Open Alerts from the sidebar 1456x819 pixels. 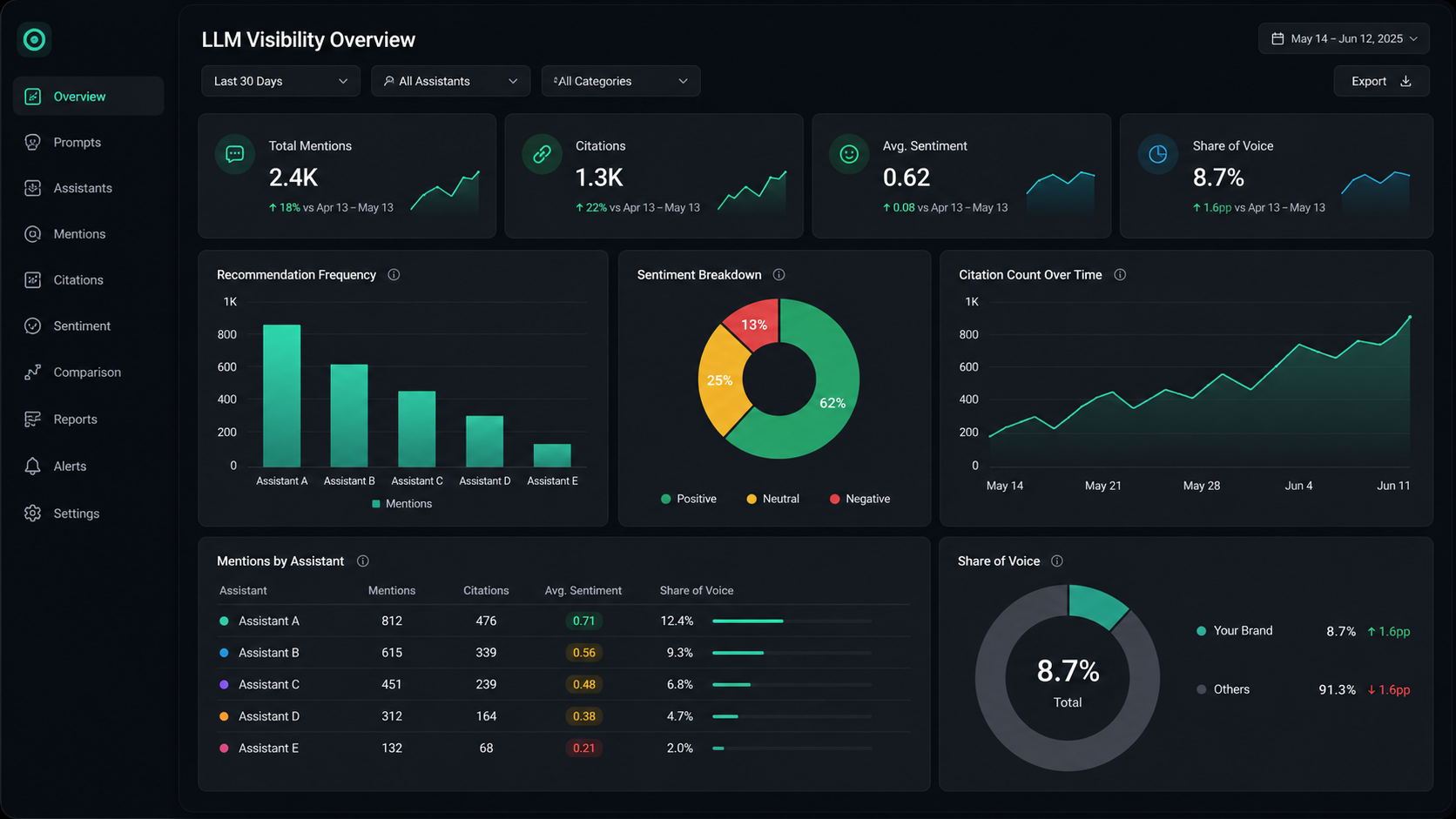click(88, 467)
